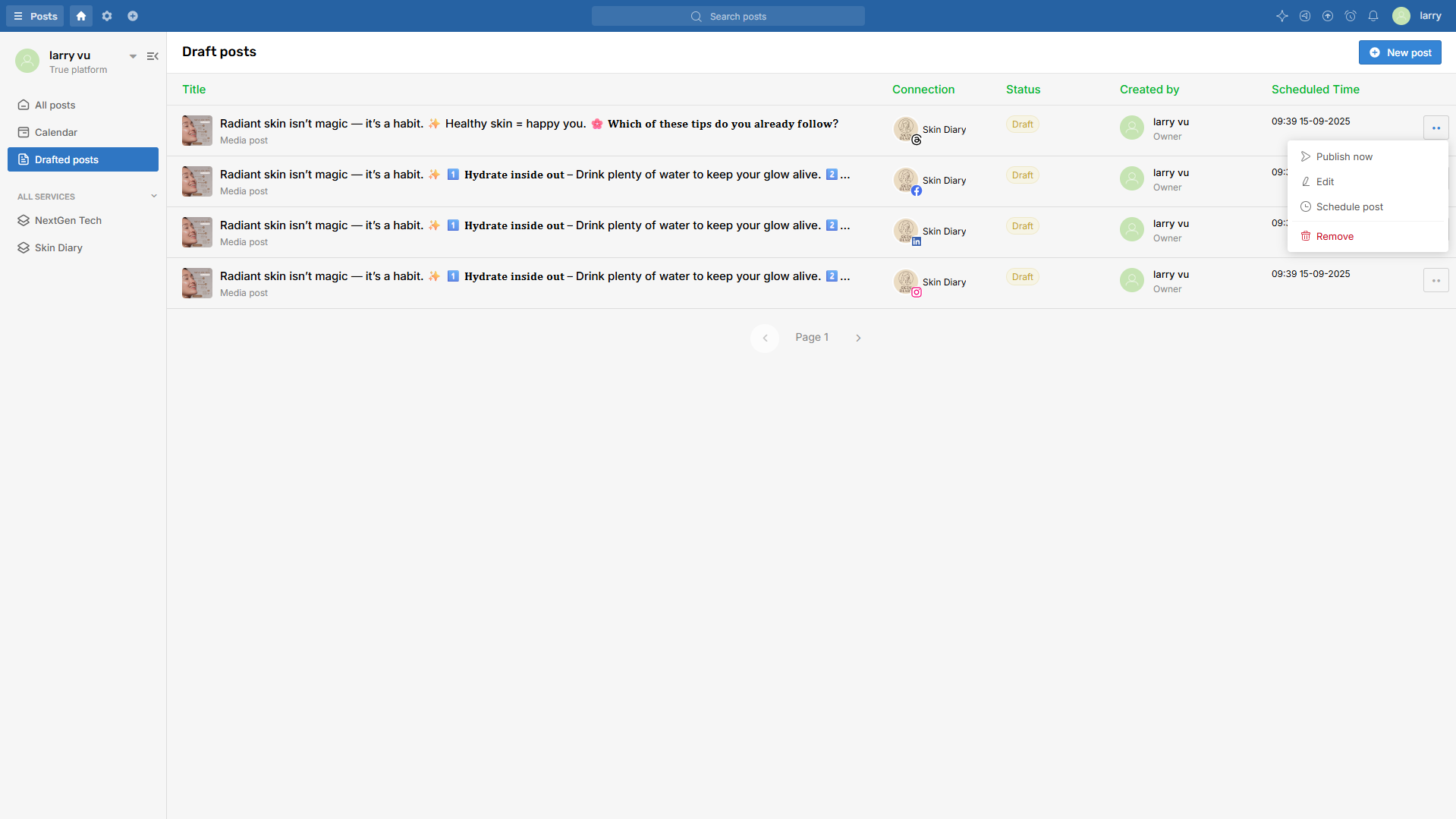Collapse the sidebar with the toggle icon
The height and width of the screenshot is (819, 1456).
click(x=153, y=56)
